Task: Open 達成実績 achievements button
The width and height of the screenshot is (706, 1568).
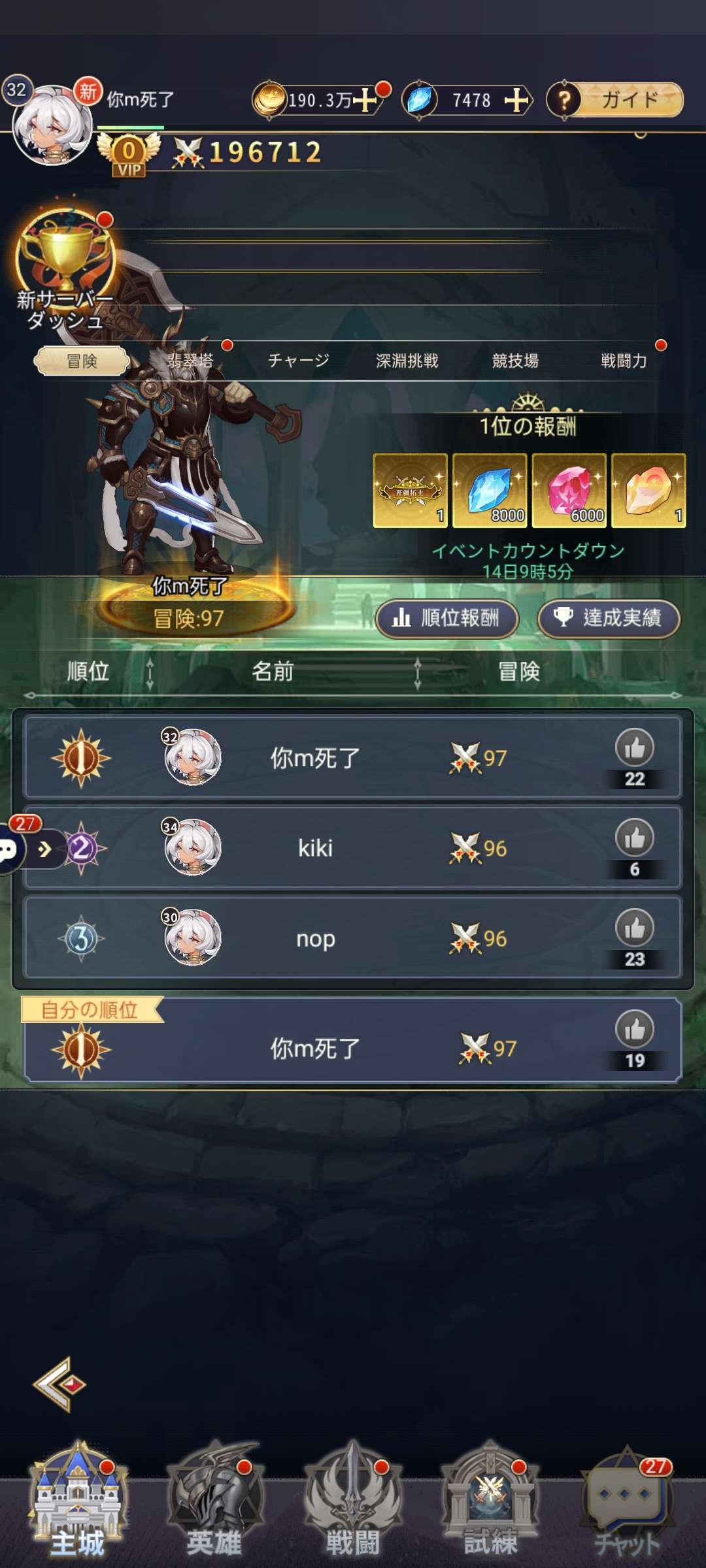Action: tap(609, 618)
